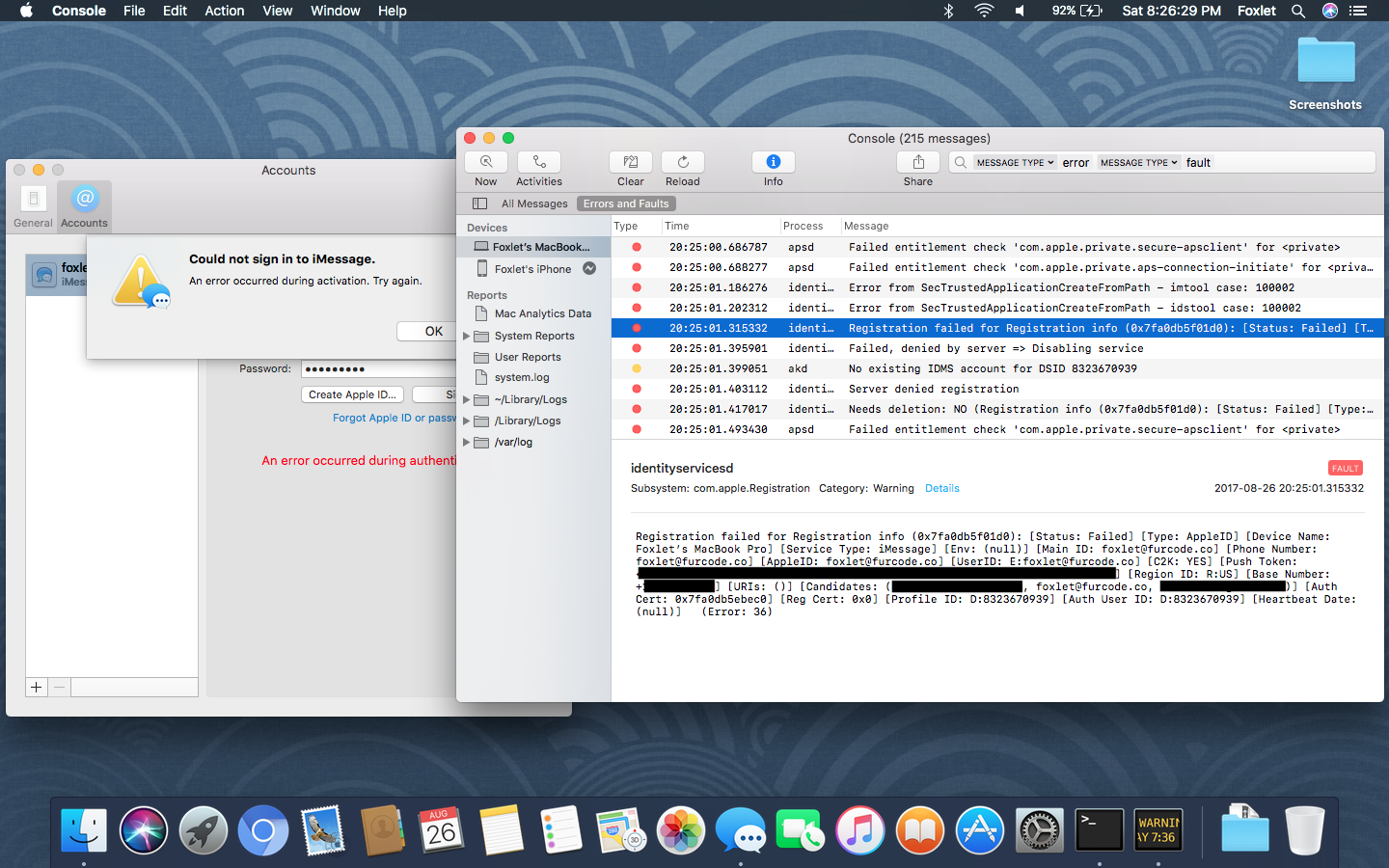The height and width of the screenshot is (868, 1389).
Task: Reload the Console log
Action: 683,162
